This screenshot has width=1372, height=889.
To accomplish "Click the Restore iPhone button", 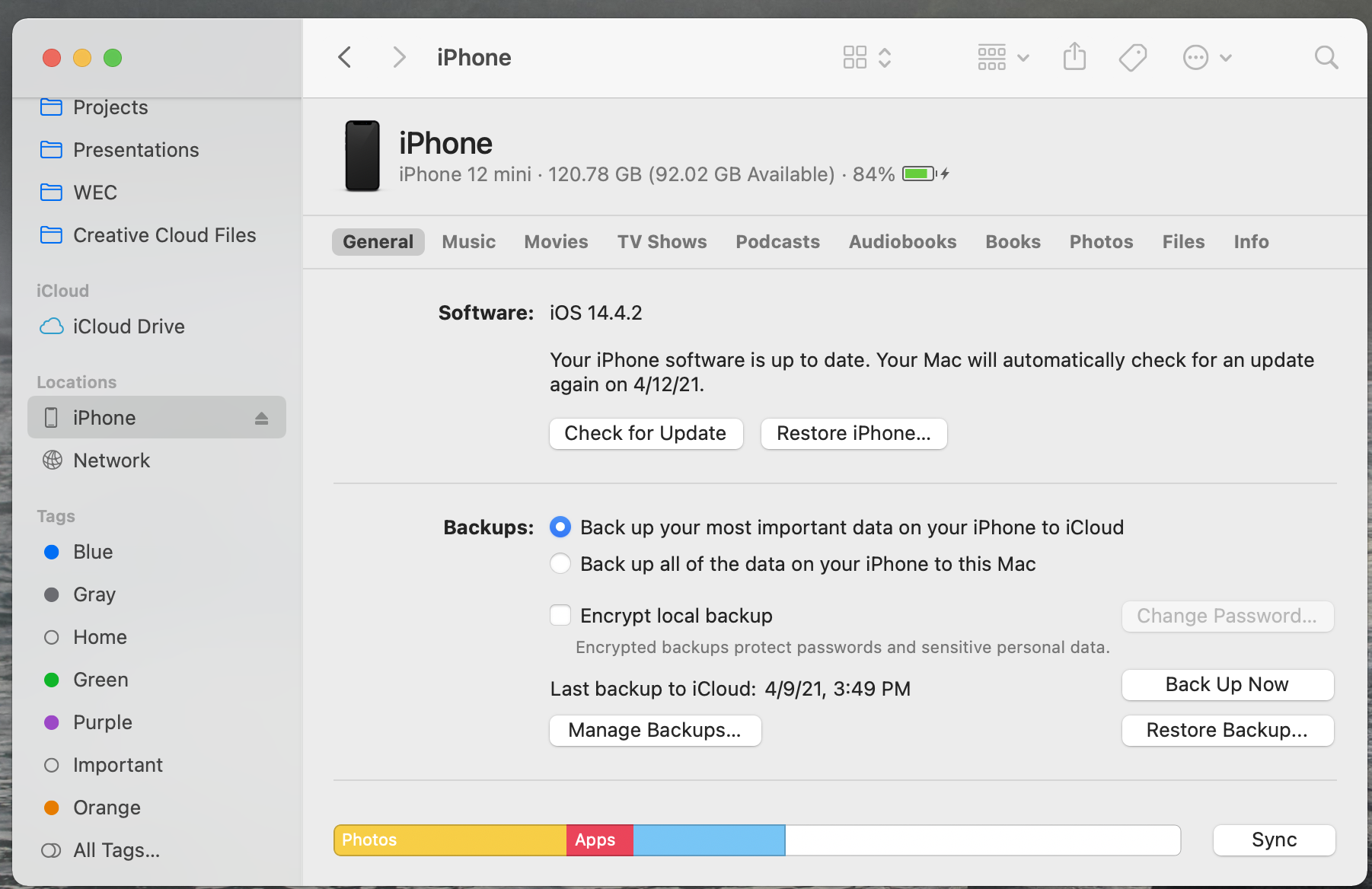I will [x=854, y=434].
